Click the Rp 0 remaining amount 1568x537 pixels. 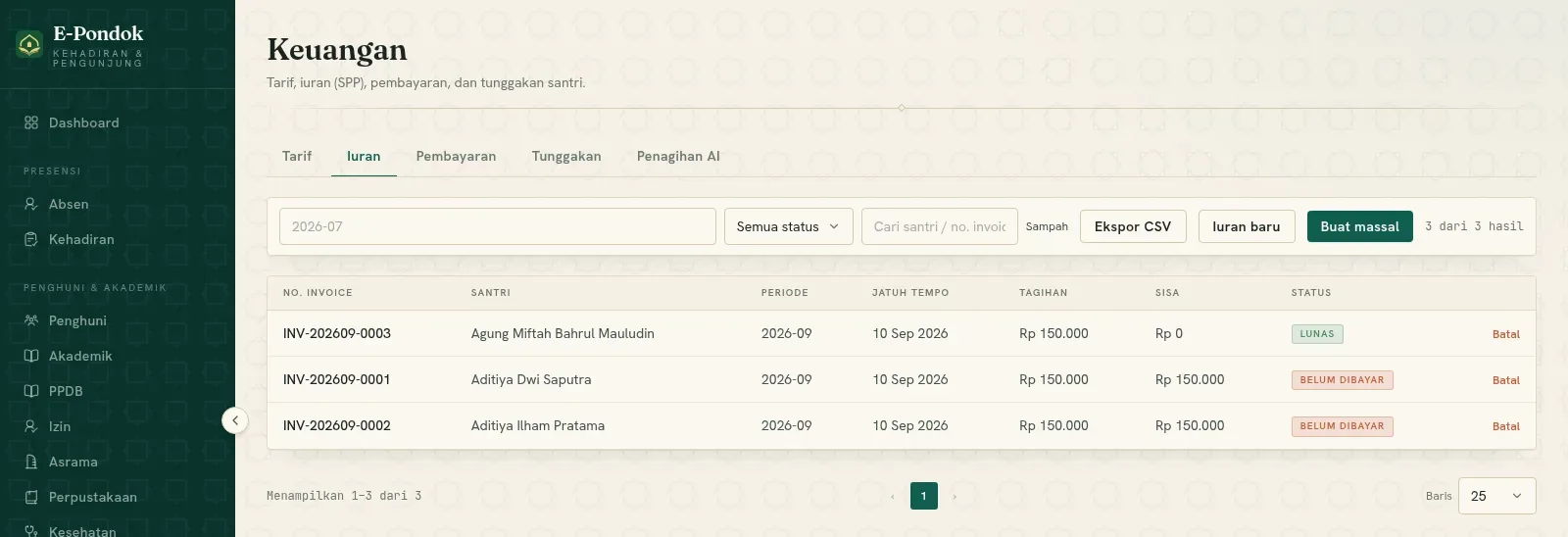coord(1169,333)
